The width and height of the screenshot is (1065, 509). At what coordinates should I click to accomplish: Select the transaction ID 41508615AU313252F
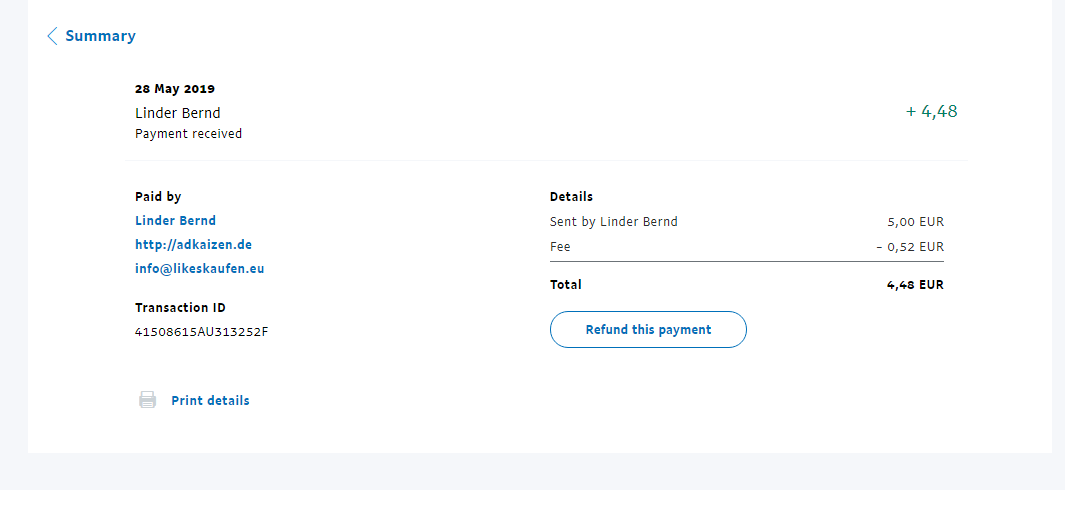[x=201, y=331]
